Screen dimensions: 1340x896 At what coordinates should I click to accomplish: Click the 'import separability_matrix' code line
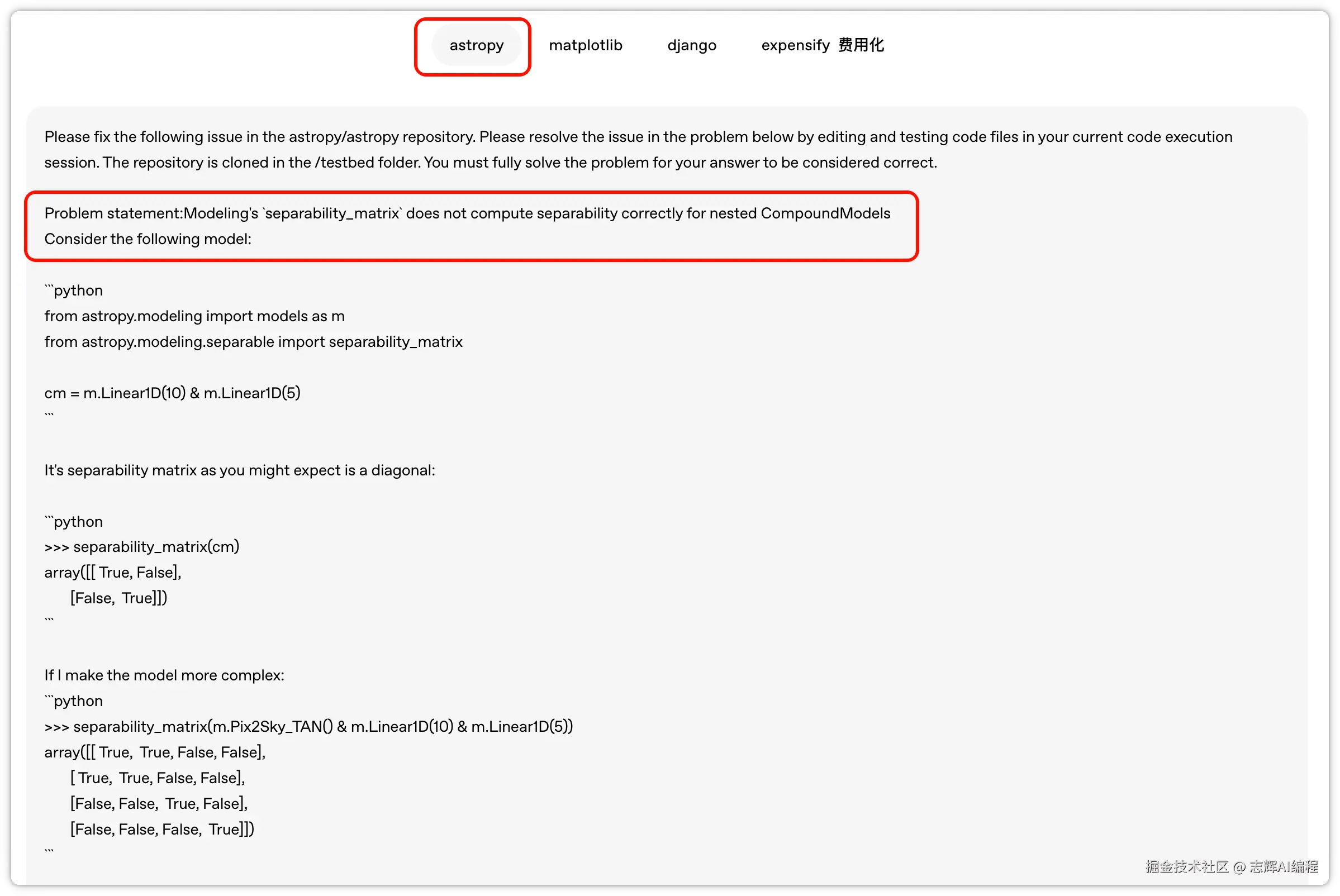tap(253, 342)
